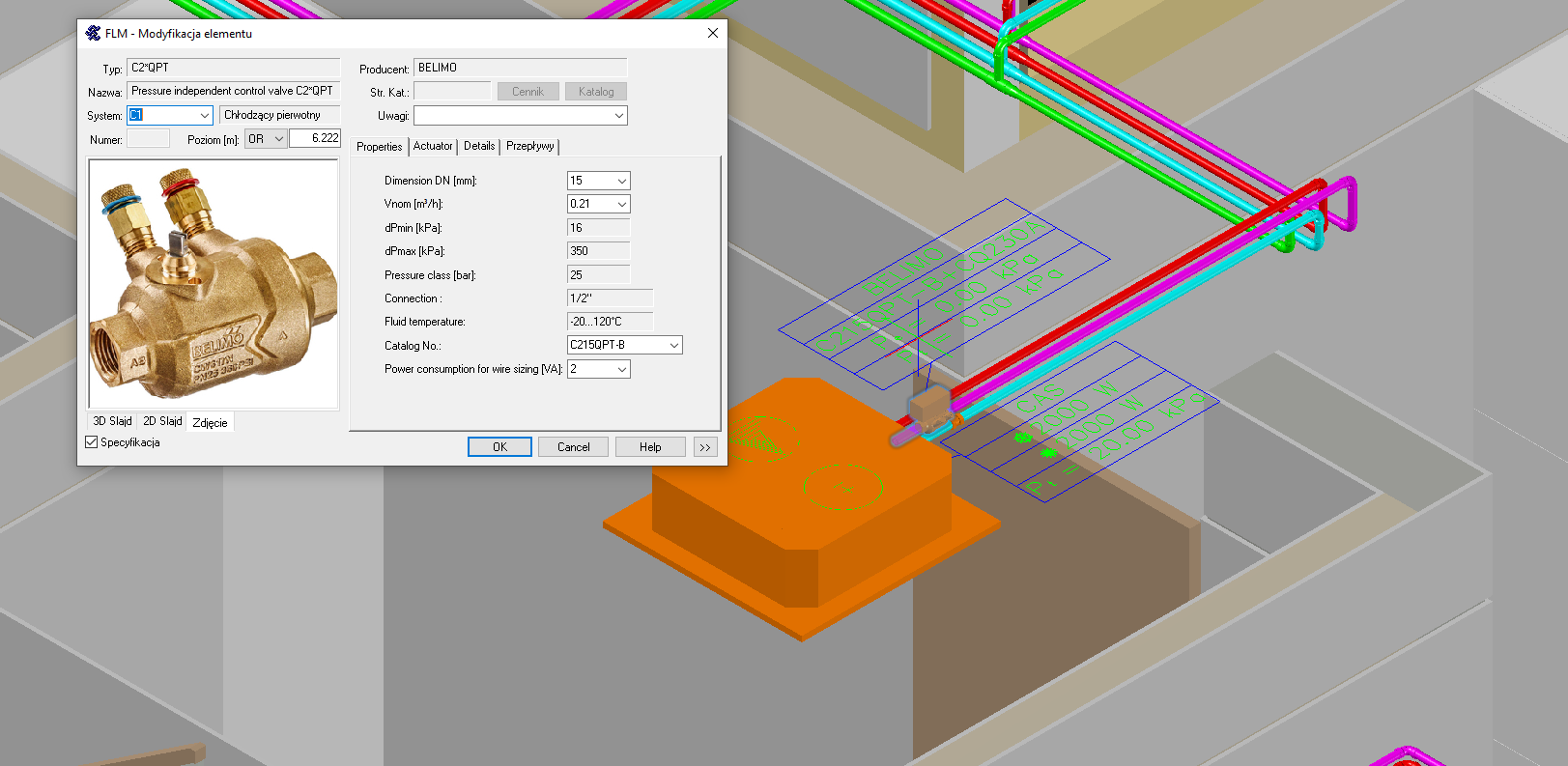Close the Modyfikacja elementu dialog
This screenshot has width=1568, height=766.
pos(712,33)
